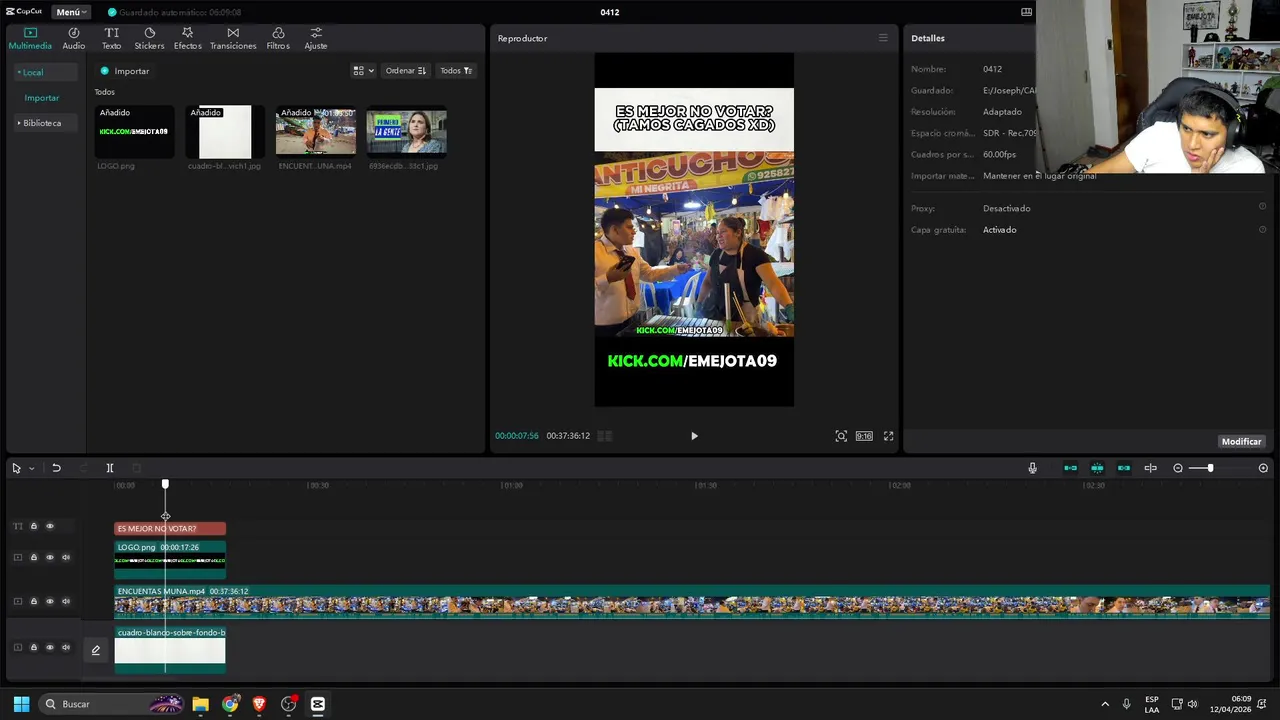
Task: Click the layout icon in title bar
Action: click(x=1026, y=12)
